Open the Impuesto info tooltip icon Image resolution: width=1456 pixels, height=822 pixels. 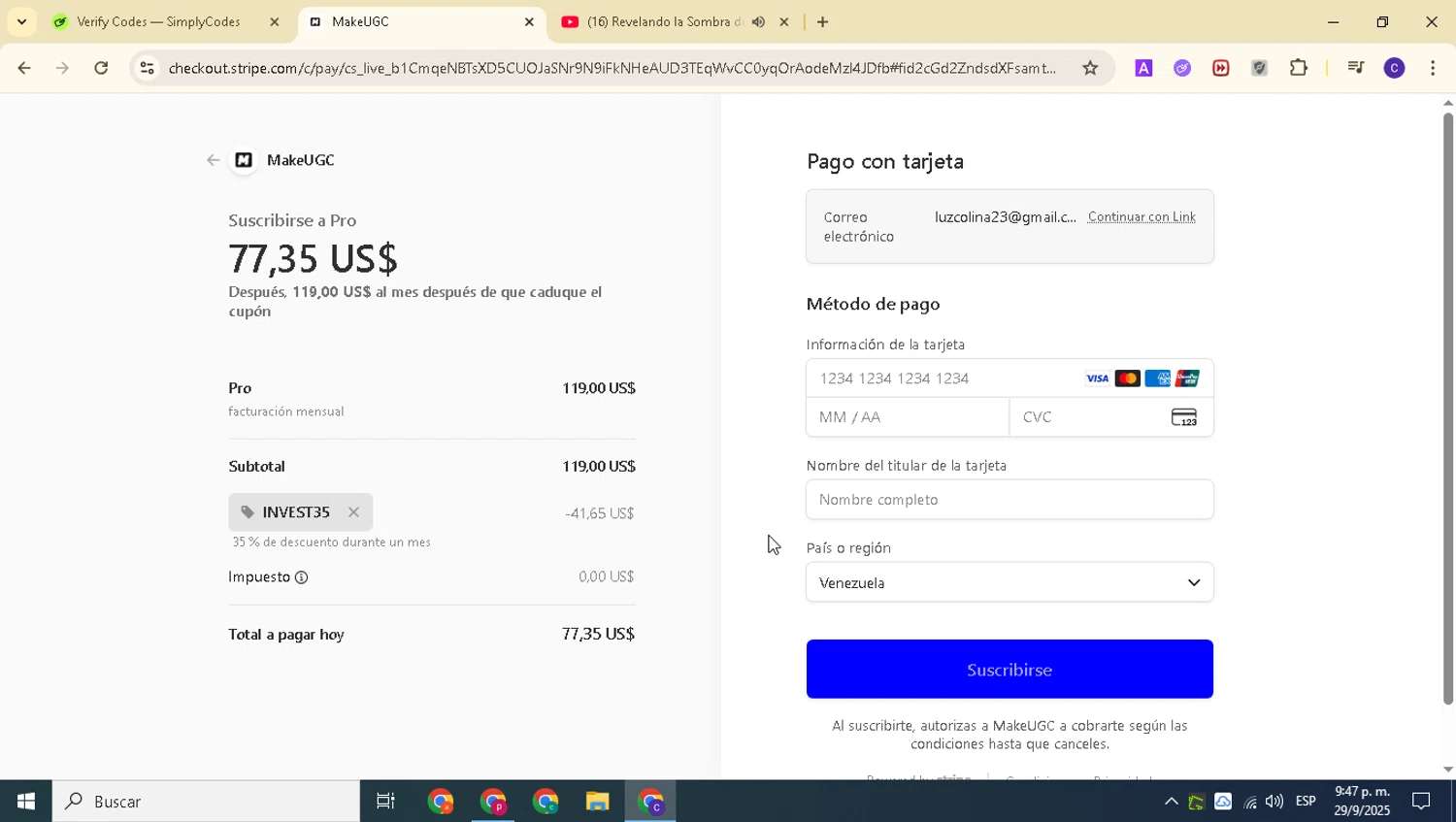pyautogui.click(x=302, y=577)
